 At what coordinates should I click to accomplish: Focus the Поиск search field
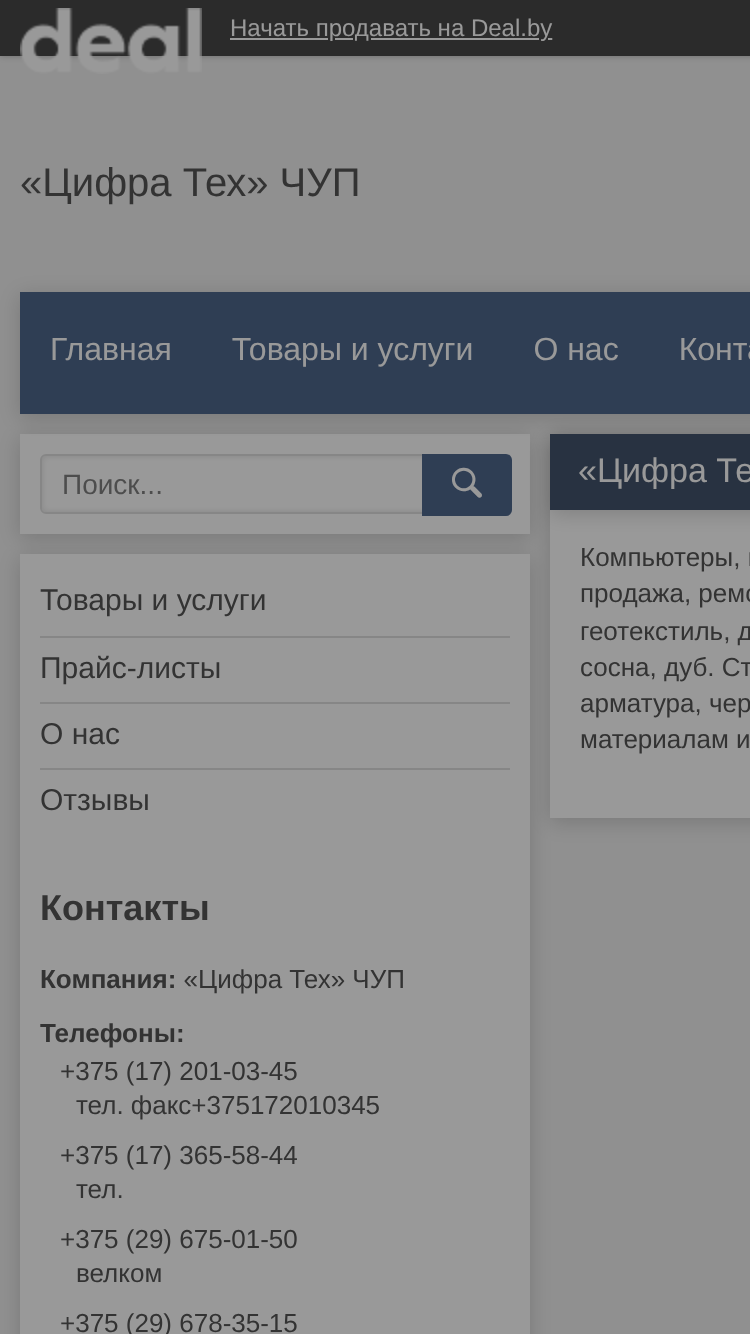231,485
